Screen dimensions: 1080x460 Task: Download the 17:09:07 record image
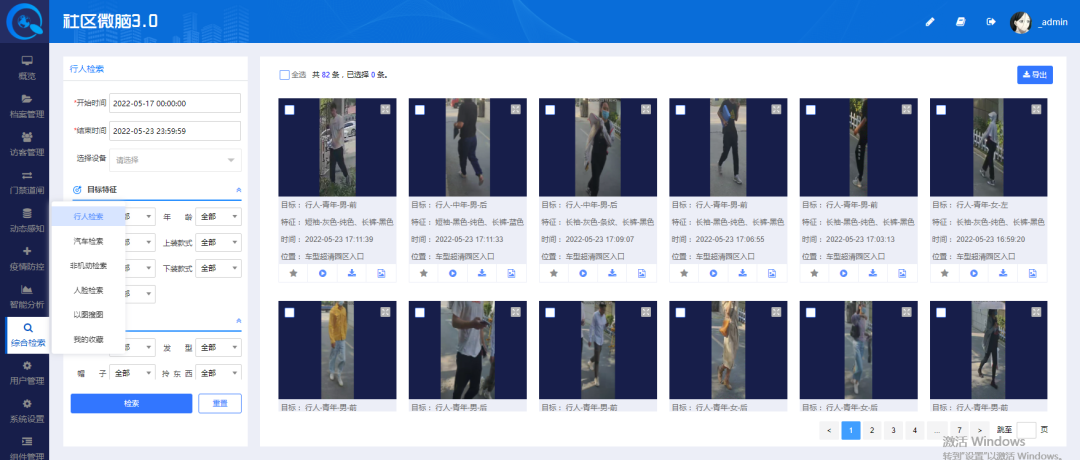pyautogui.click(x=612, y=273)
